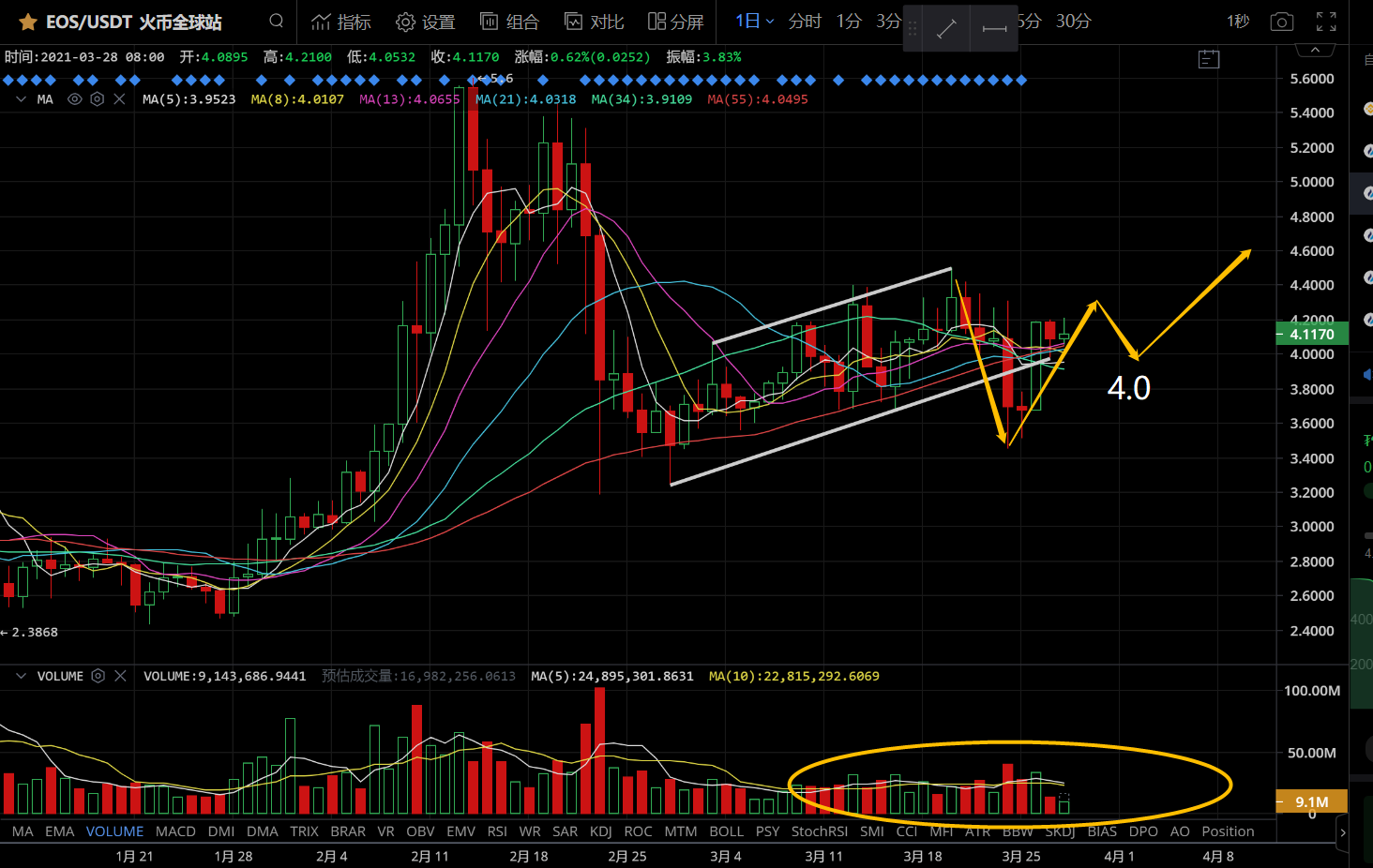The width and height of the screenshot is (1373, 868).
Task: Click the 9.1M volume axis label
Action: [x=1312, y=801]
